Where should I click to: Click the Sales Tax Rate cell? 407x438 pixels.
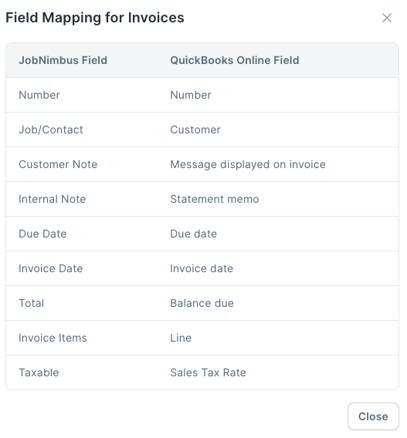[208, 372]
